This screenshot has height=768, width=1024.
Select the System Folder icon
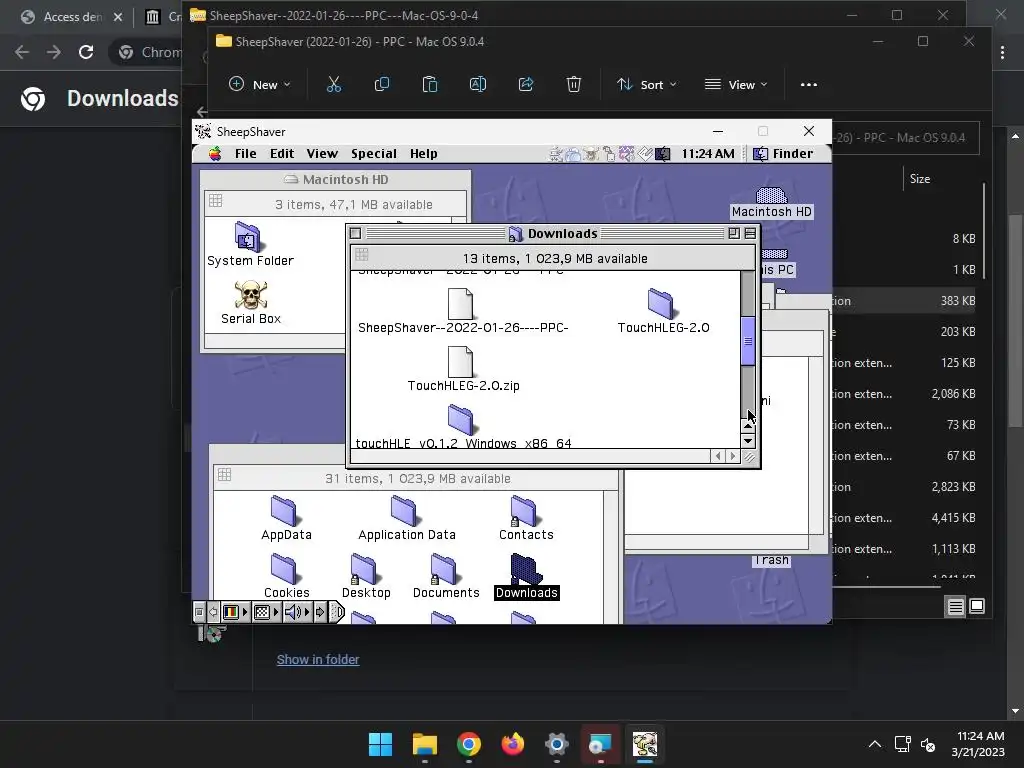coord(248,236)
